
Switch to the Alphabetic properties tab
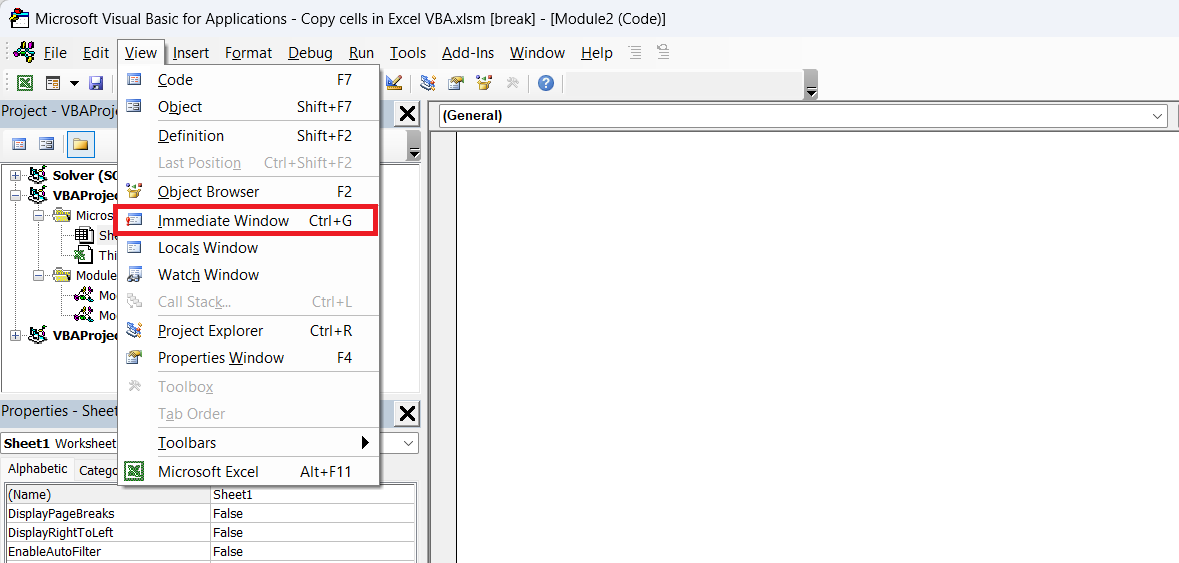pyautogui.click(x=38, y=469)
